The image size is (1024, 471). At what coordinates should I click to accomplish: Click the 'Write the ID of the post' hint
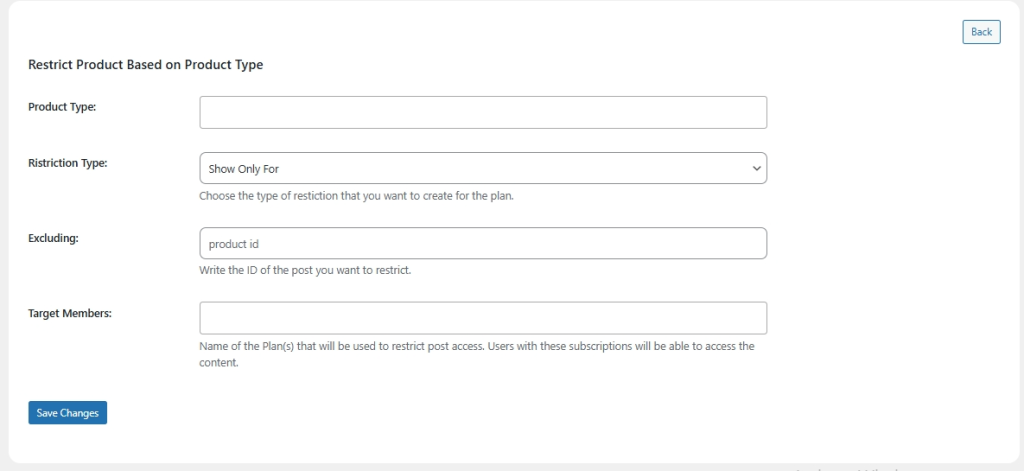pos(305,270)
